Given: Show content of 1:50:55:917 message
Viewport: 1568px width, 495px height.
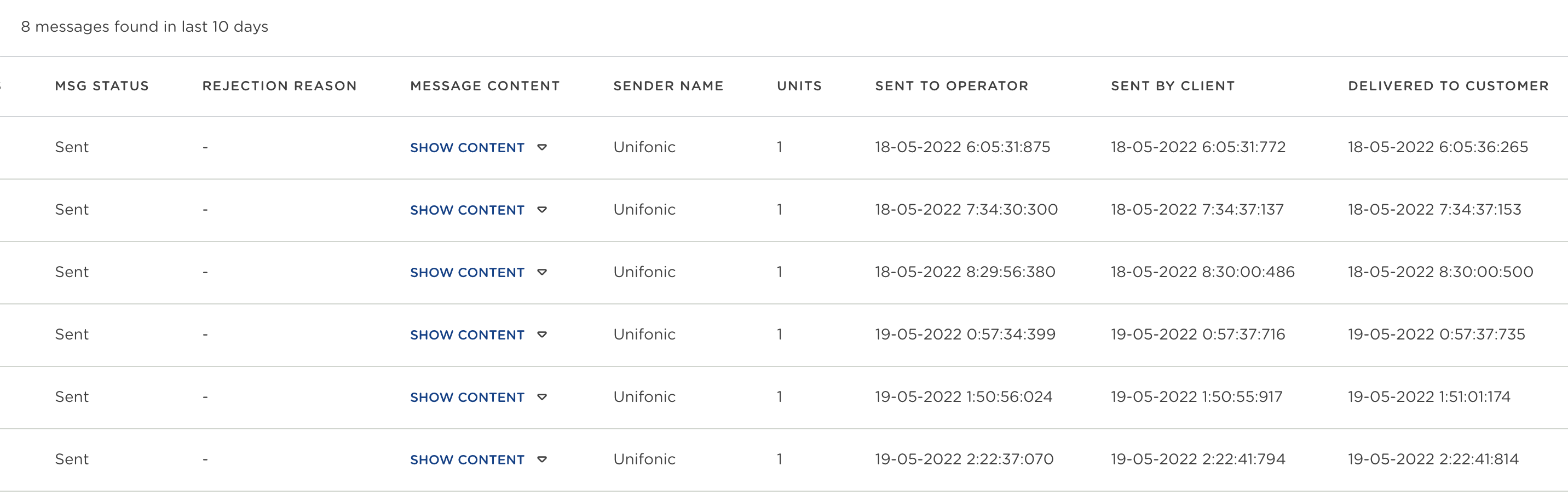Looking at the screenshot, I should tap(467, 397).
